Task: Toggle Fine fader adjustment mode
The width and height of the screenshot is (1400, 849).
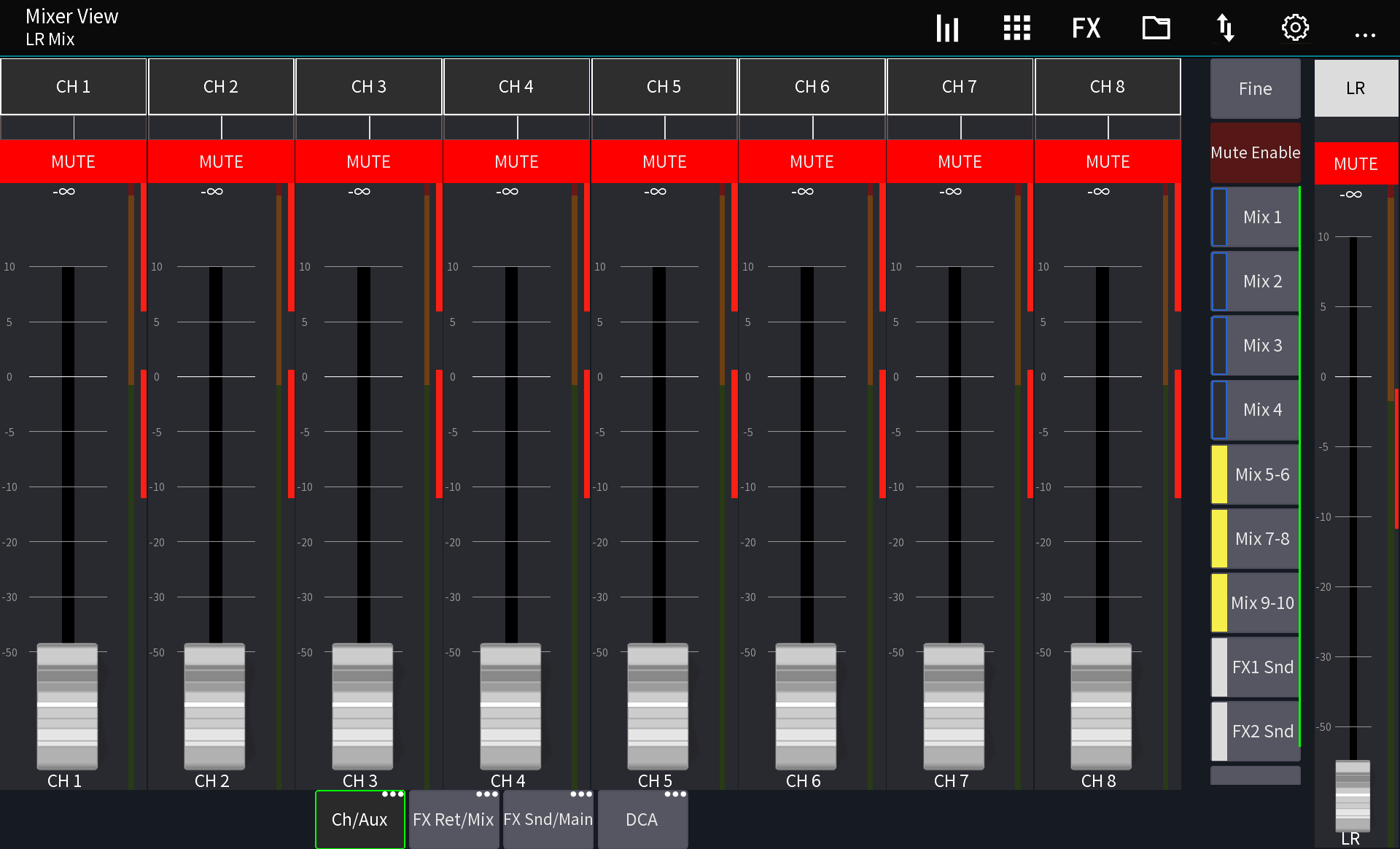Action: pos(1255,88)
